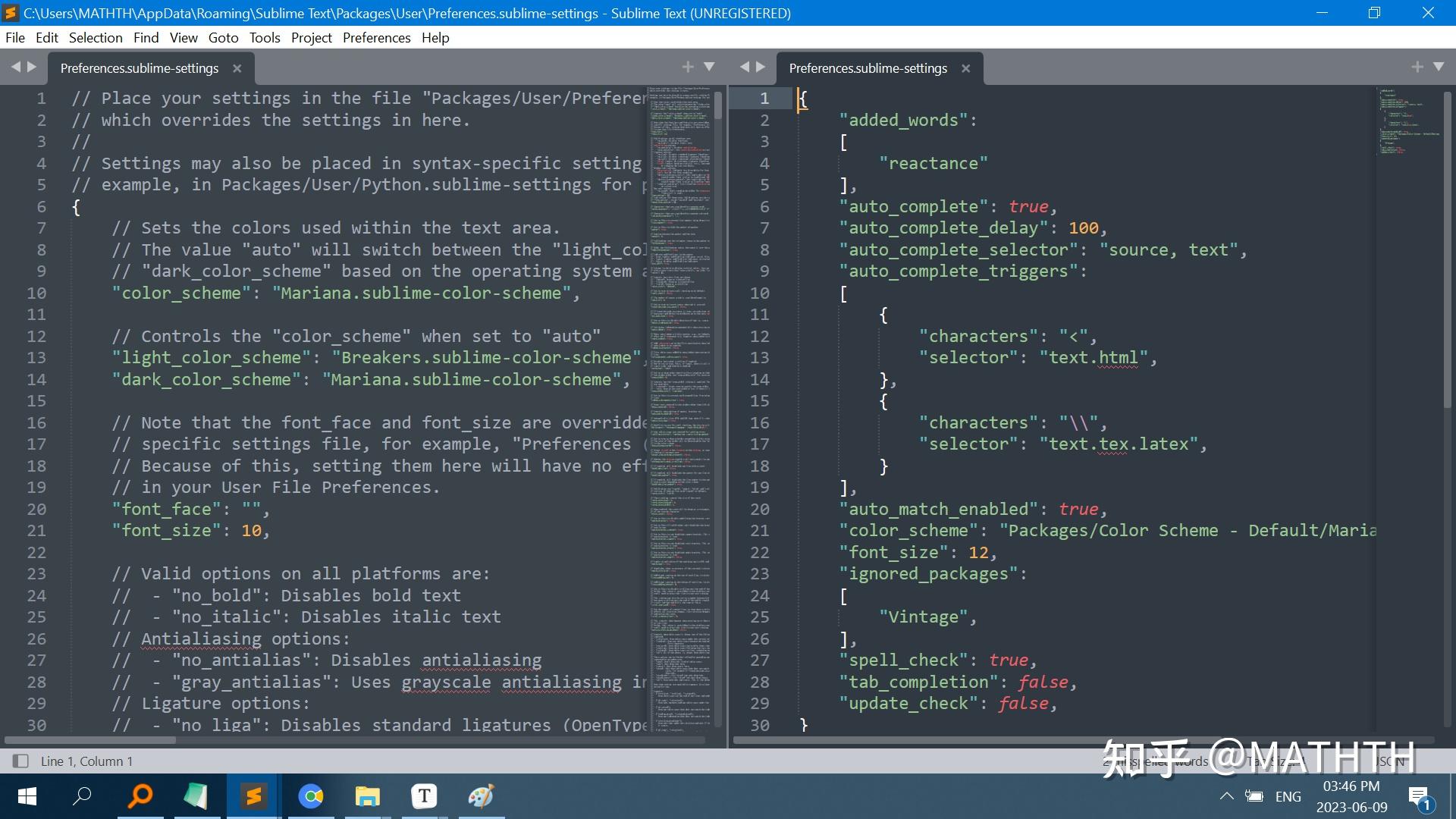Click the new tab plus icon in left pane
Screen dimensions: 1456x819
tap(688, 67)
